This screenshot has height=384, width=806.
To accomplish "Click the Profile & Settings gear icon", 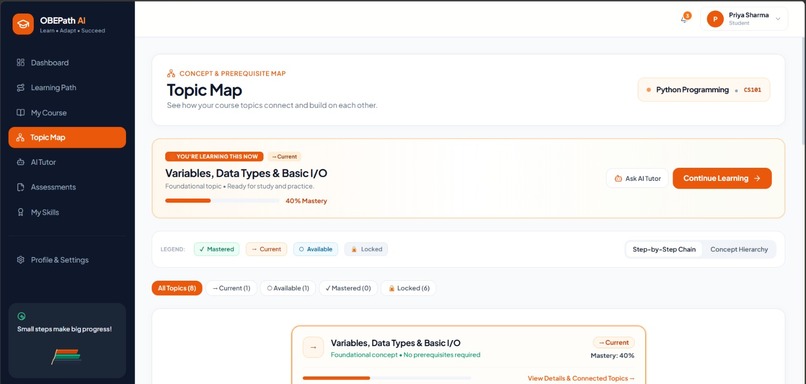I will [x=21, y=260].
